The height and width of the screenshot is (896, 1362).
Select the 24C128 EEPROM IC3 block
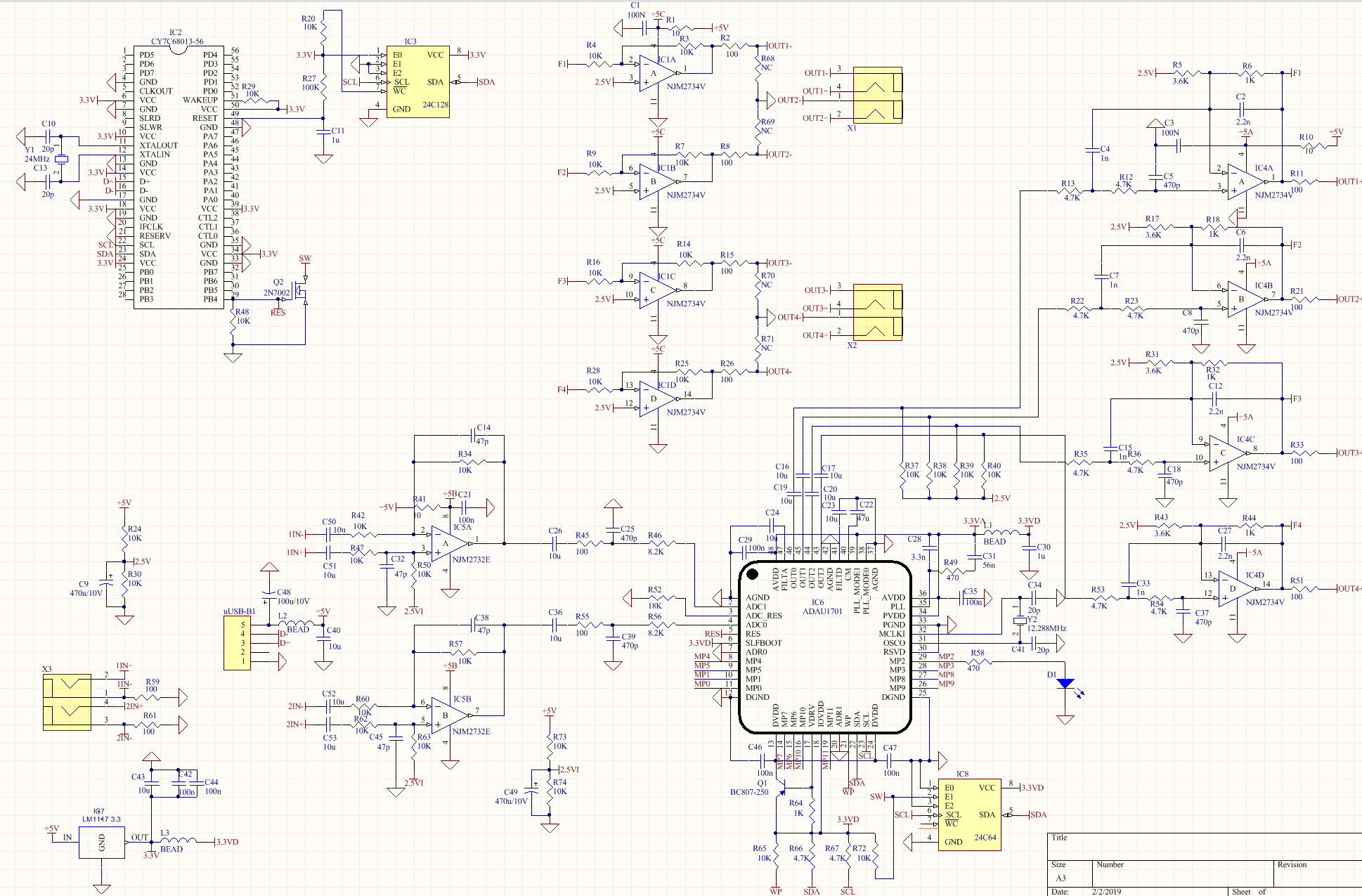pos(417,82)
